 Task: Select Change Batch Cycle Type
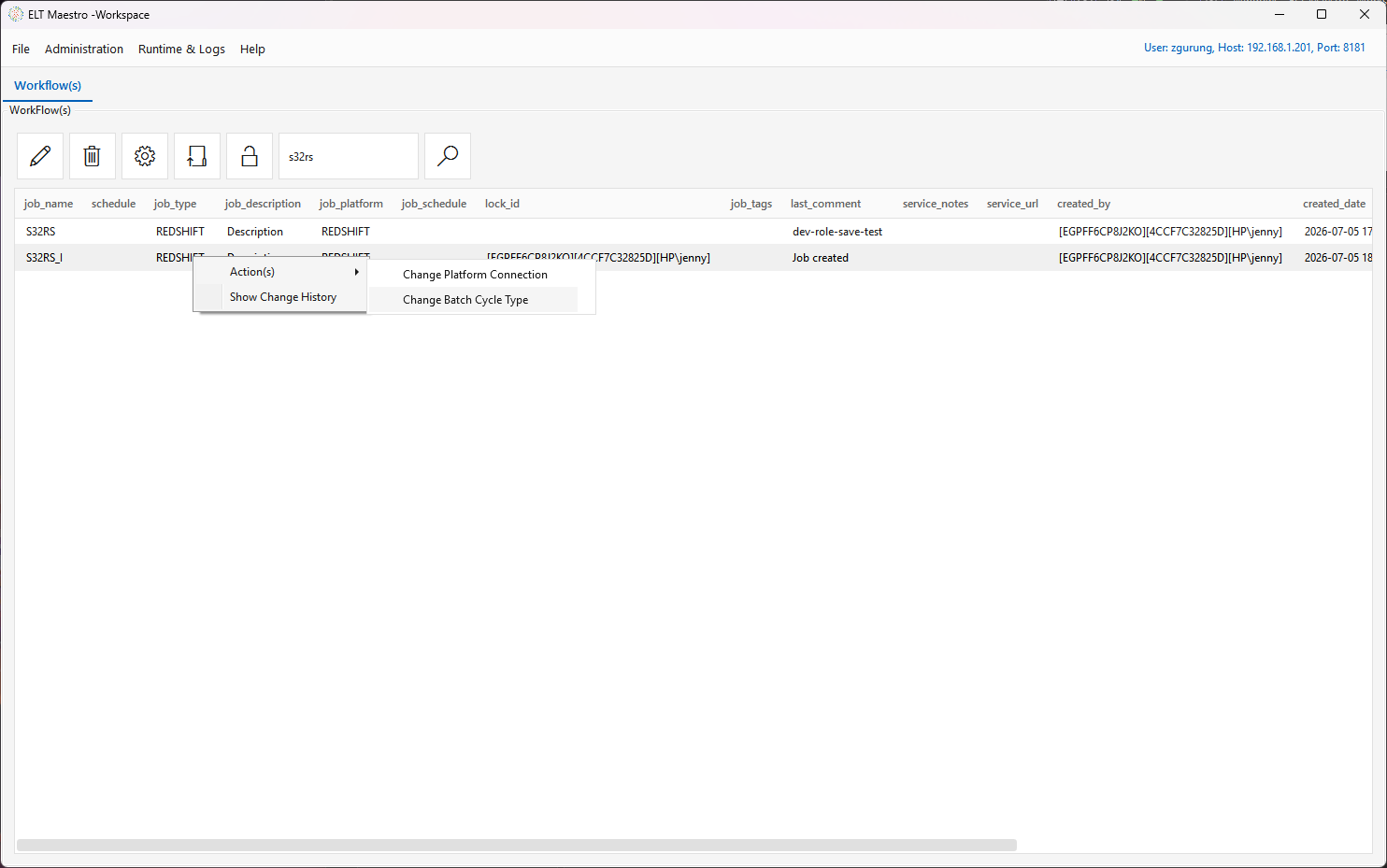click(x=465, y=300)
